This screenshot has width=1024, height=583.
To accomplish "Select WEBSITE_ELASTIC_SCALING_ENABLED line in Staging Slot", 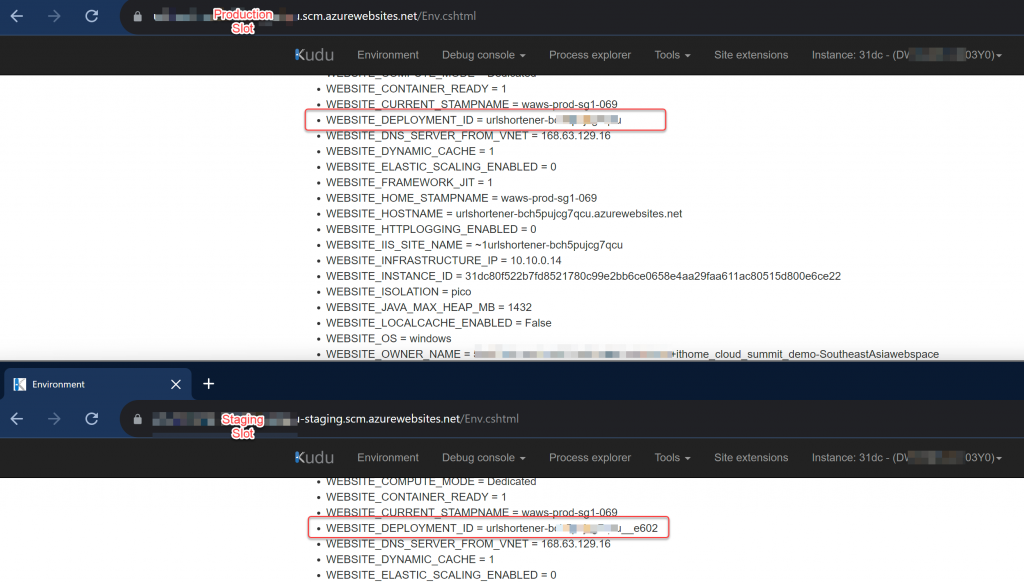I will point(441,575).
